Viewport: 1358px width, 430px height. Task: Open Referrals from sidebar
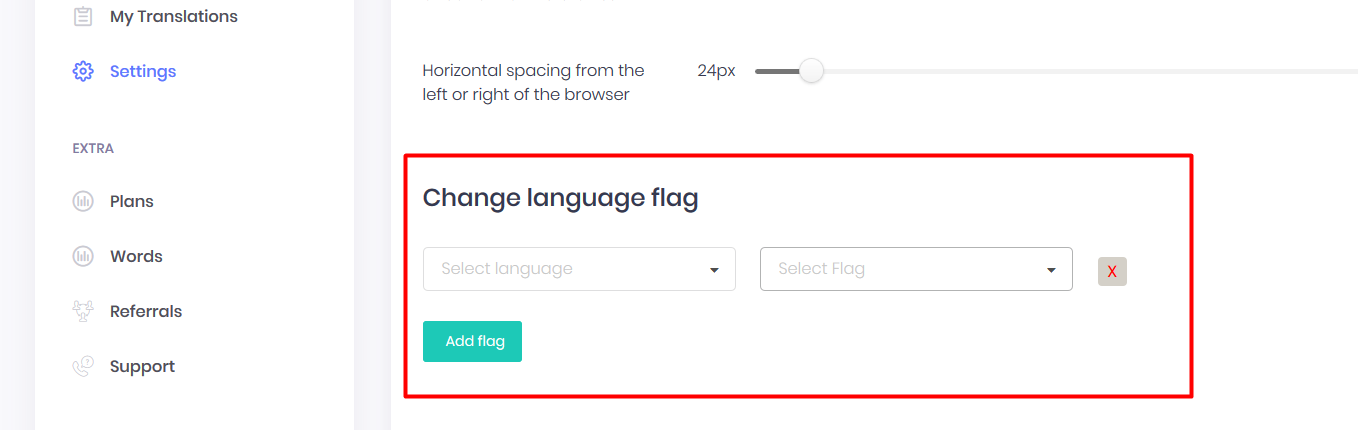[x=146, y=311]
